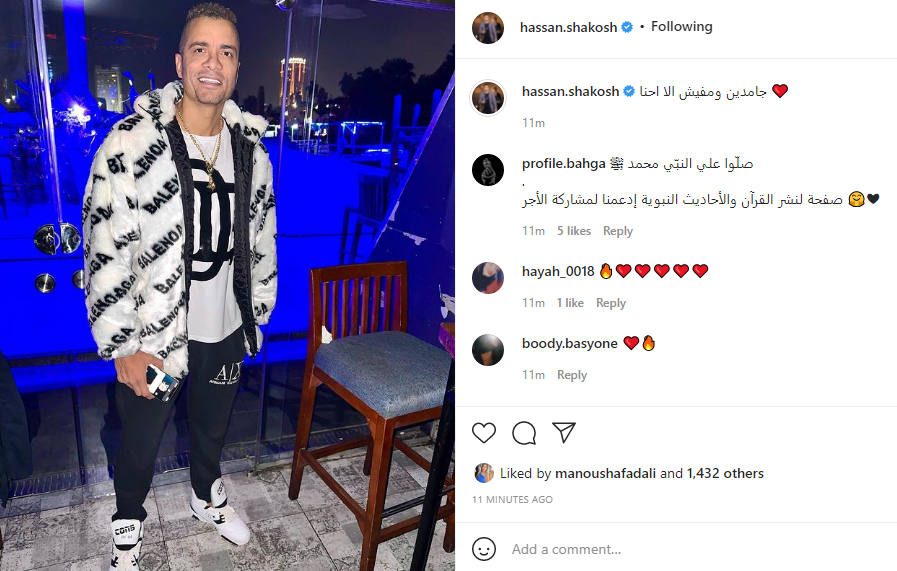897x571 pixels.
Task: Click verified badge beside header username
Action: [x=627, y=27]
